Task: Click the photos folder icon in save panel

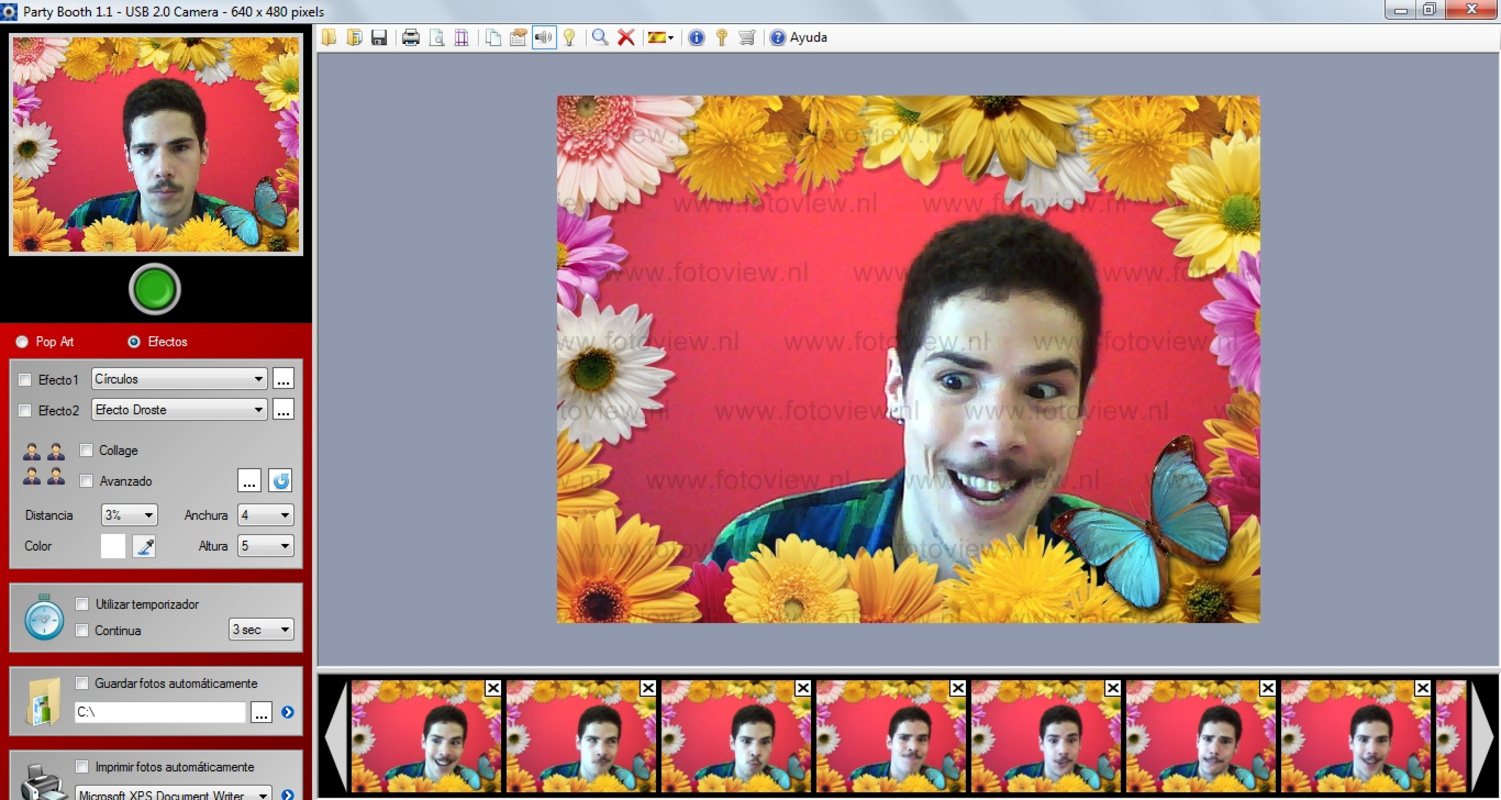Action: [44, 700]
